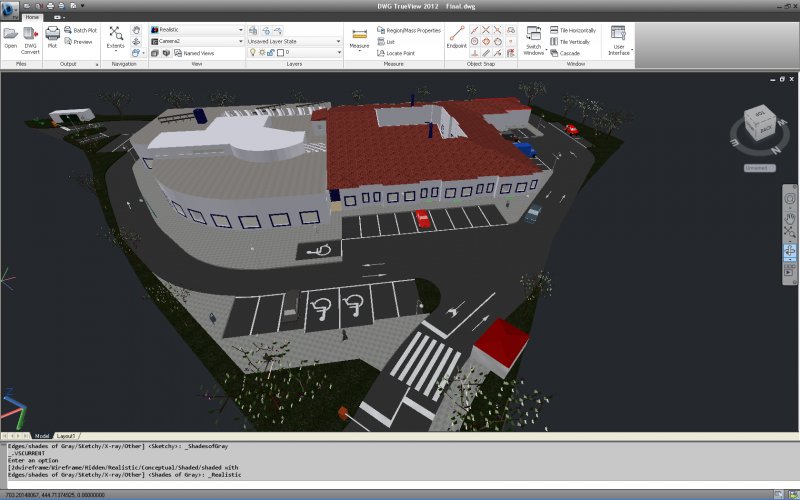Image resolution: width=800 pixels, height=500 pixels.
Task: Start Batch Plot
Action: [x=81, y=30]
